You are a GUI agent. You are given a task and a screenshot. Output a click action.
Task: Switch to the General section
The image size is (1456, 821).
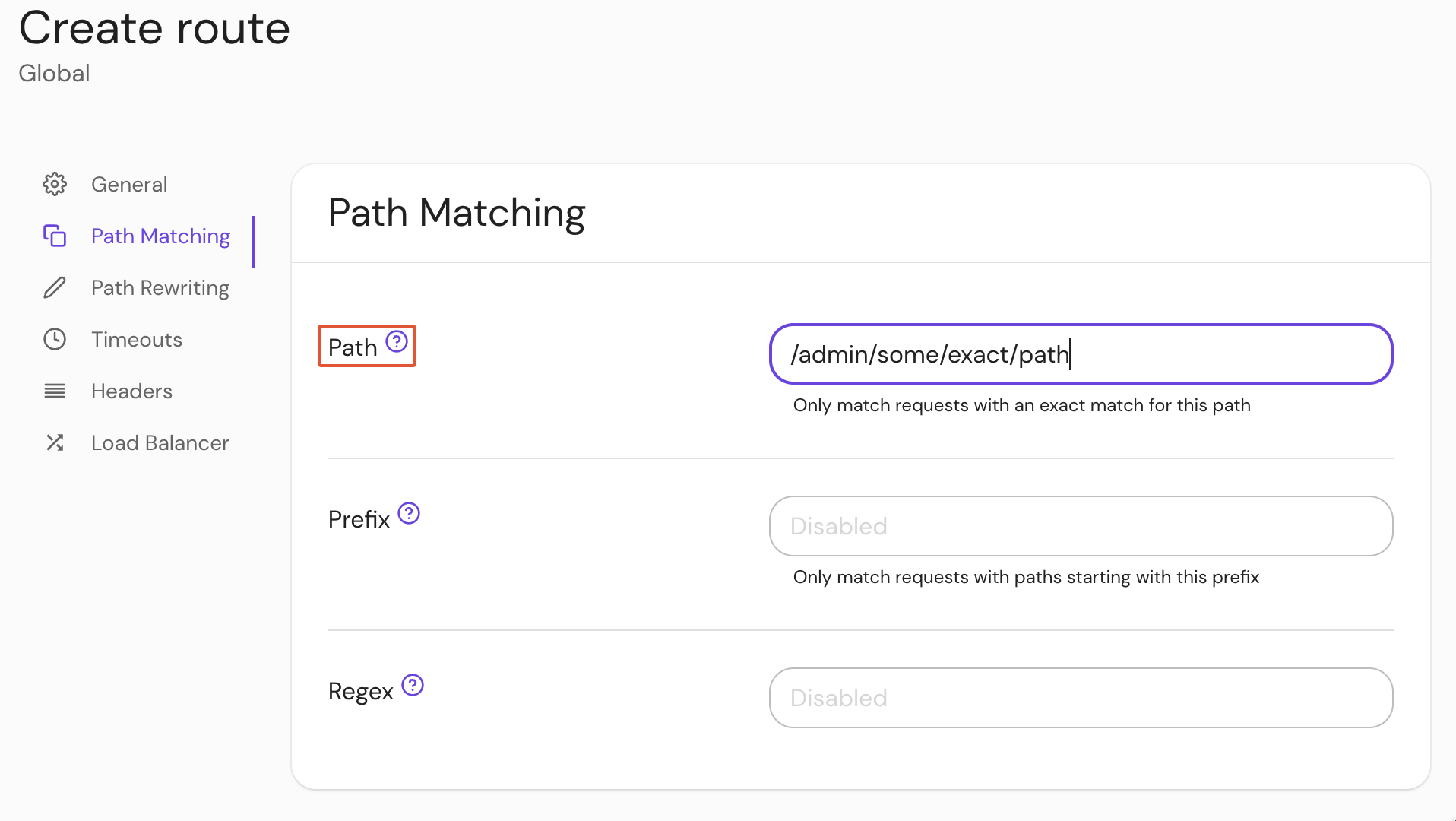pyautogui.click(x=129, y=184)
